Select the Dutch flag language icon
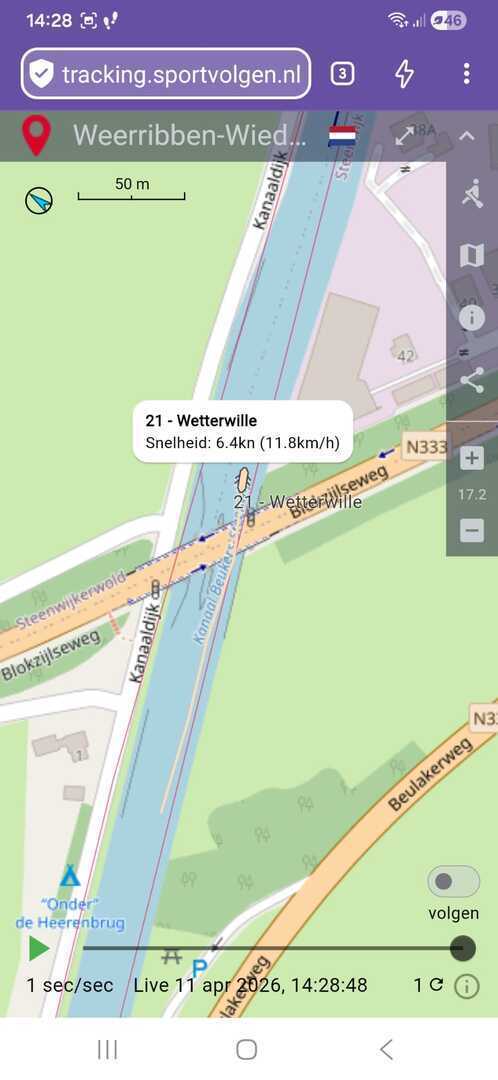Image resolution: width=498 pixels, height=1080 pixels. tap(342, 136)
